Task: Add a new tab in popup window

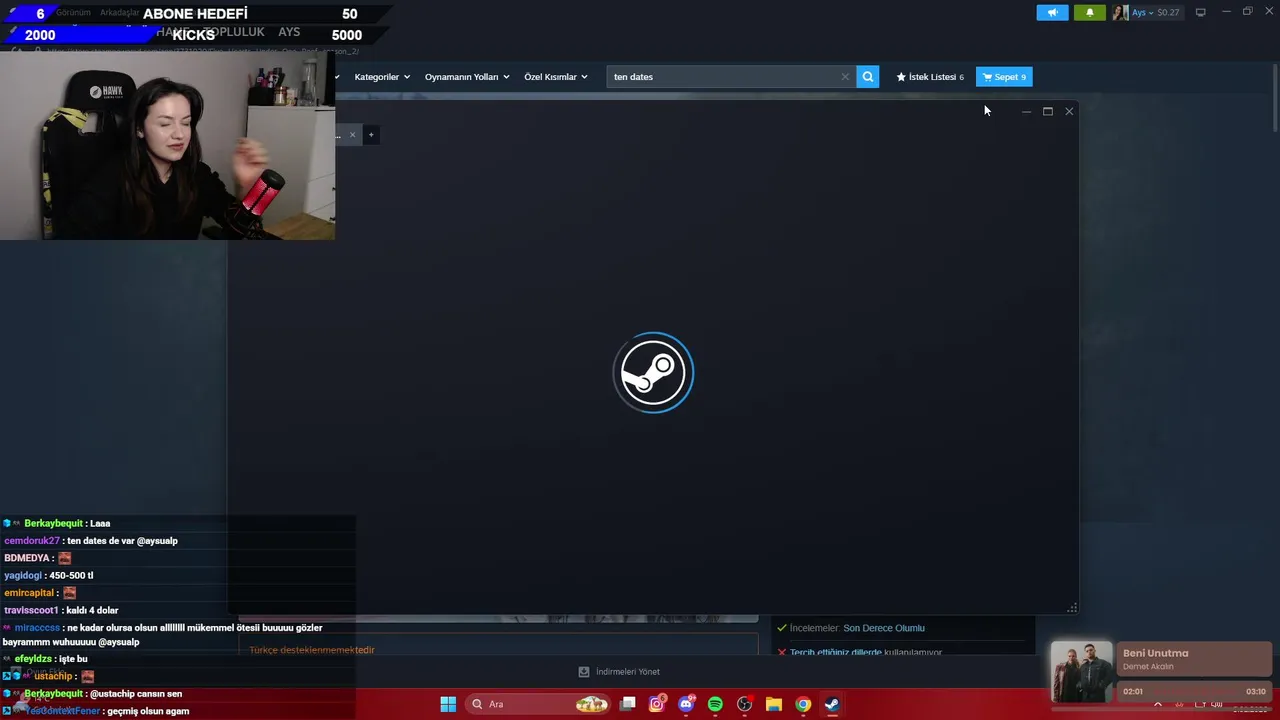Action: pos(371,134)
